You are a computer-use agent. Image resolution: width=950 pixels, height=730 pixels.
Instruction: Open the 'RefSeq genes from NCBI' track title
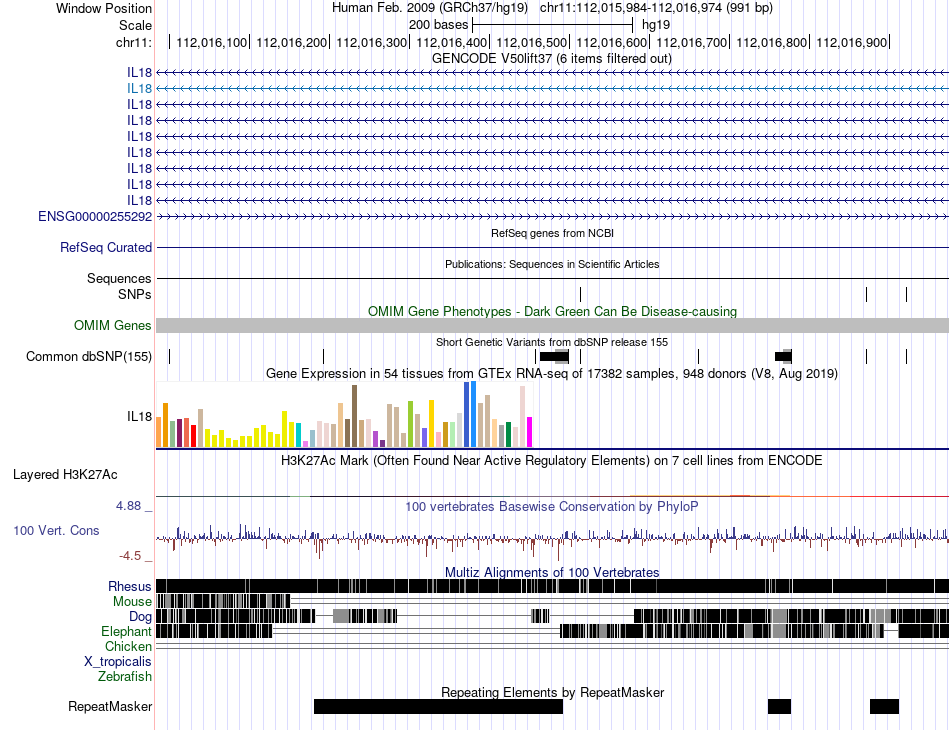[x=552, y=233]
